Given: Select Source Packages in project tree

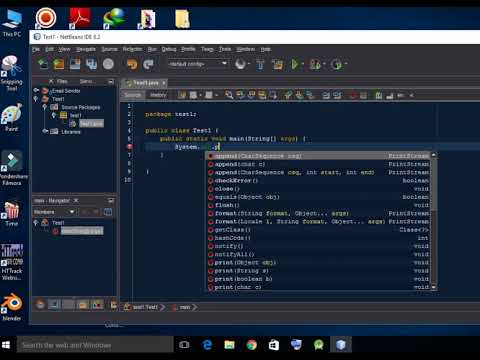Looking at the screenshot, I should (x=81, y=107).
